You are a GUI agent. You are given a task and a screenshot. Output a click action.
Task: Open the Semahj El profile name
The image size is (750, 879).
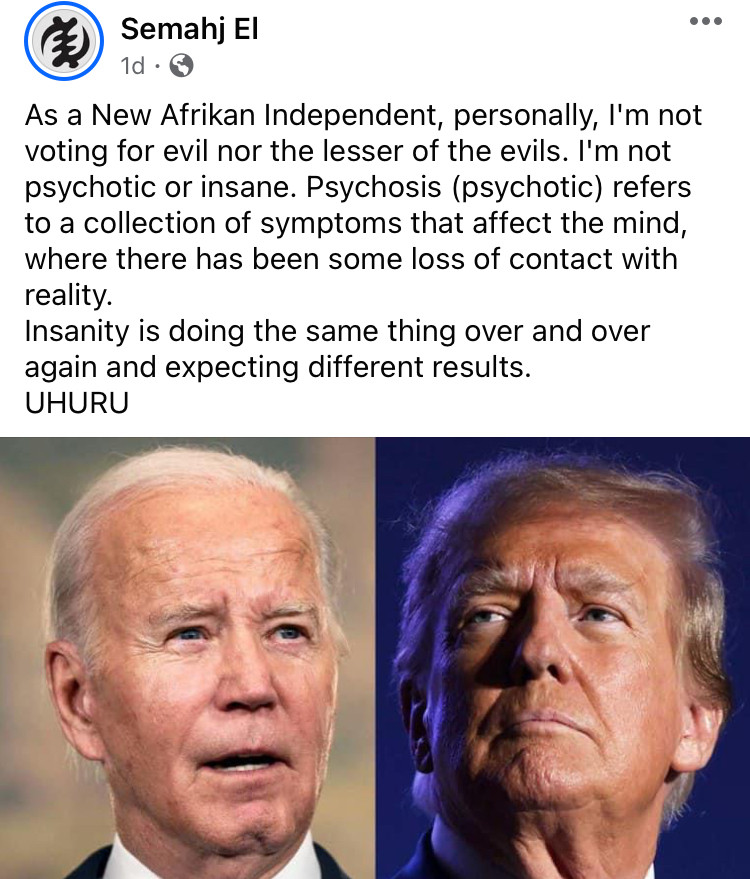[189, 29]
